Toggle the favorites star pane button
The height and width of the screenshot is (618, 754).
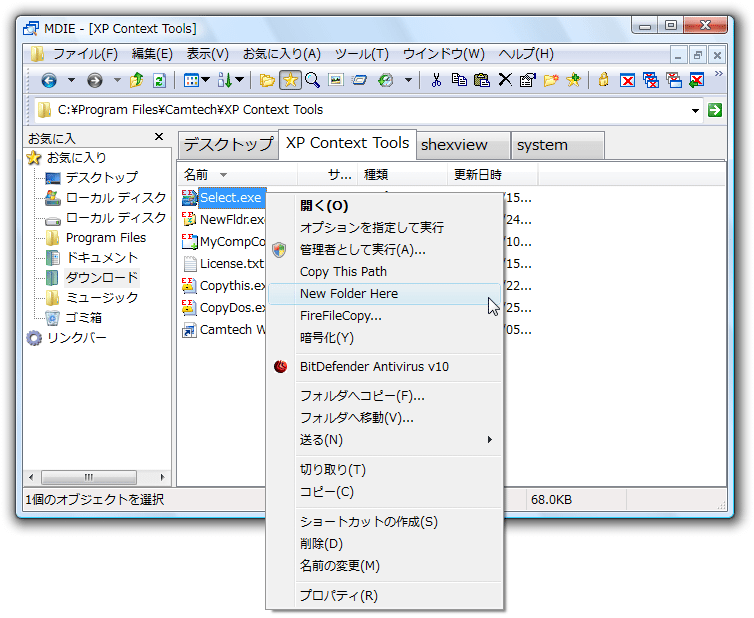(290, 80)
